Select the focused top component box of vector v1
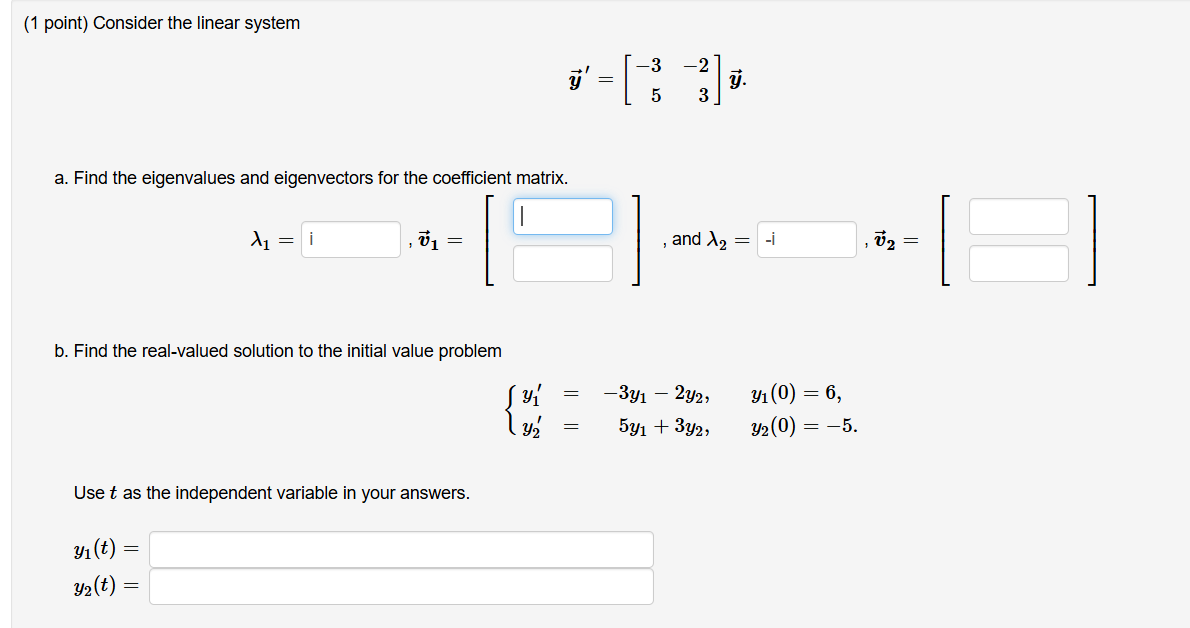Image resolution: width=1190 pixels, height=628 pixels. (562, 215)
